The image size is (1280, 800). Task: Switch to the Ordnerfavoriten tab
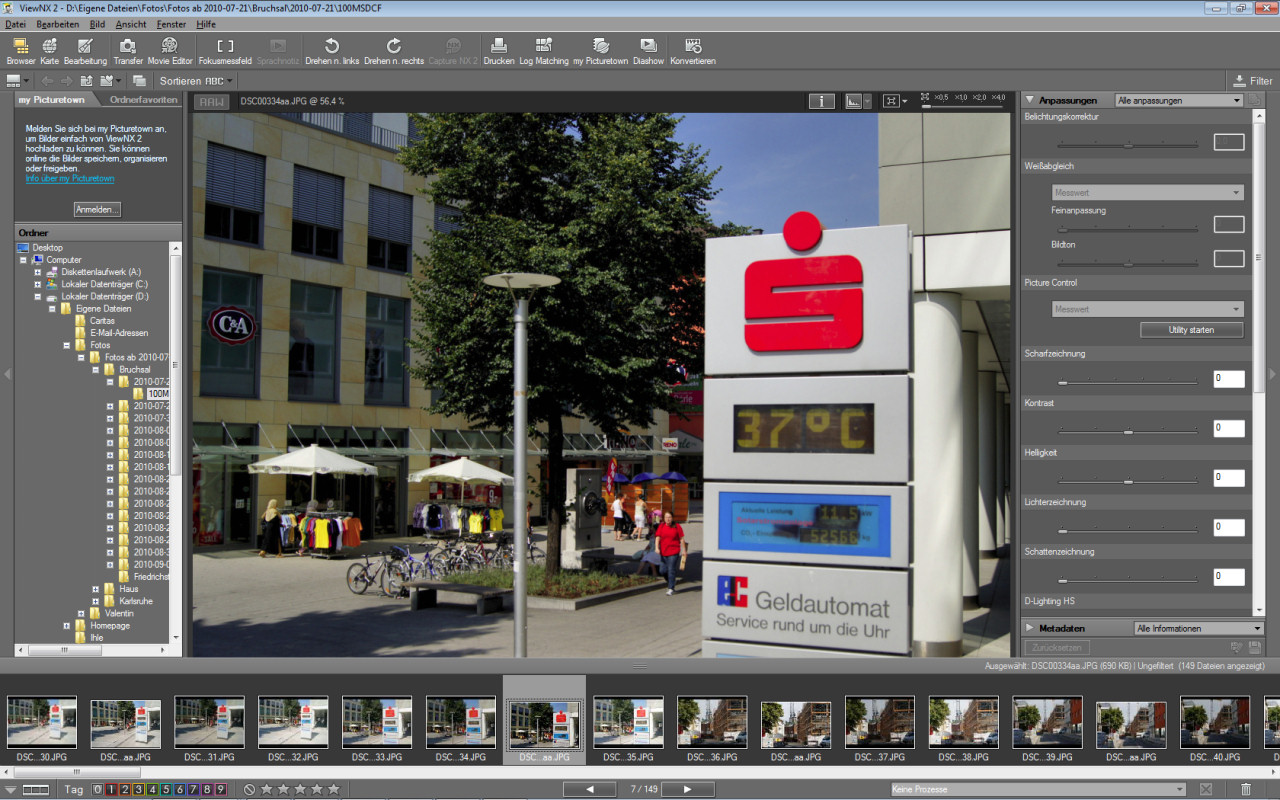click(x=144, y=99)
